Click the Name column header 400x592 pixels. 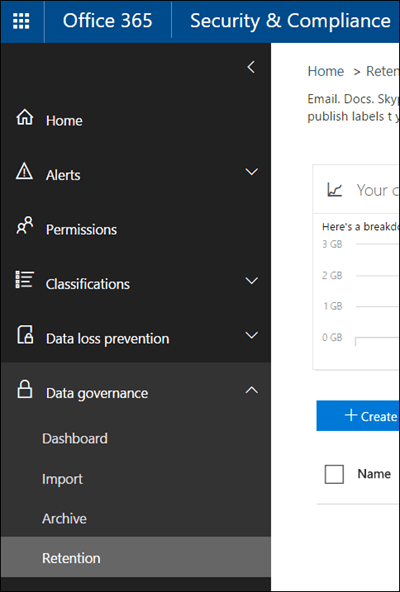[374, 474]
